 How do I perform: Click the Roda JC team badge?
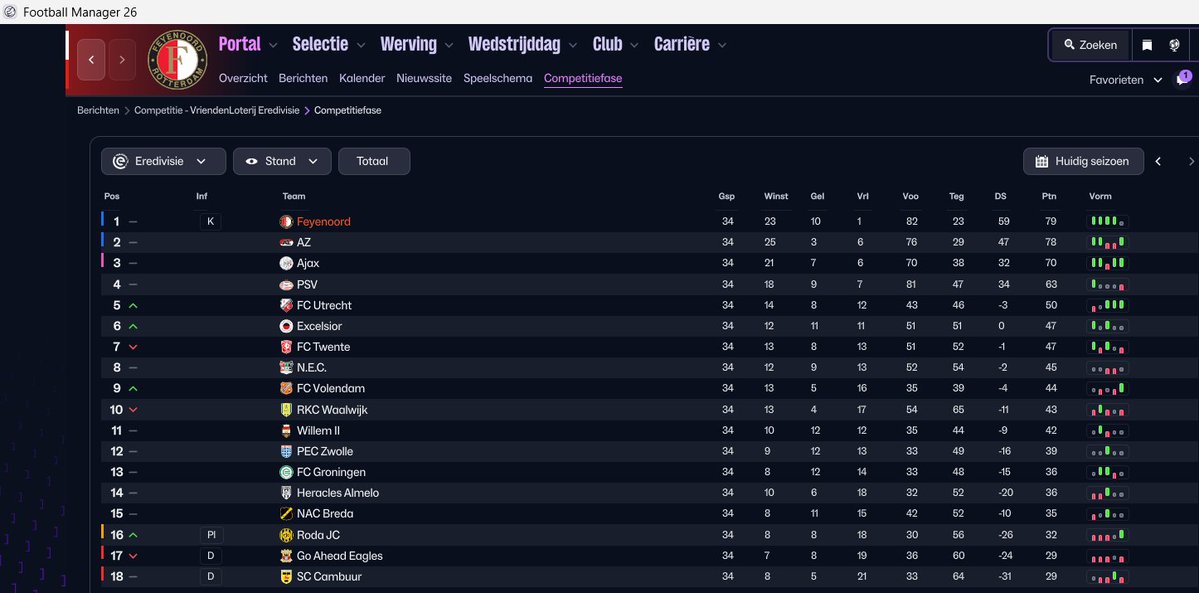click(x=286, y=535)
